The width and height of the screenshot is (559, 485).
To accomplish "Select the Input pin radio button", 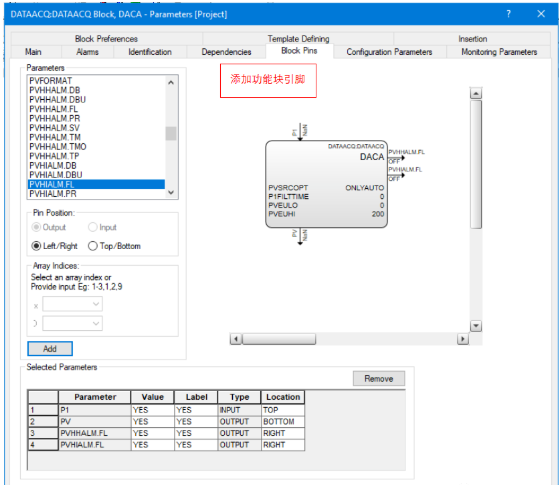I will [93, 227].
